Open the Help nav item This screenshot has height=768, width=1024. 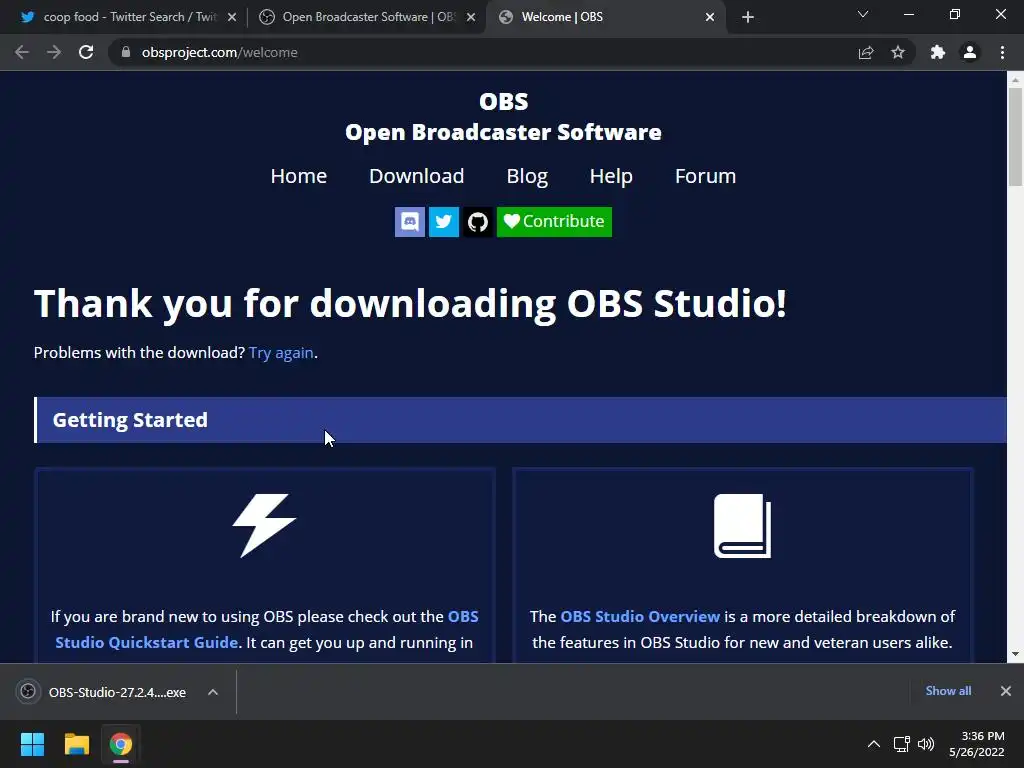point(611,176)
